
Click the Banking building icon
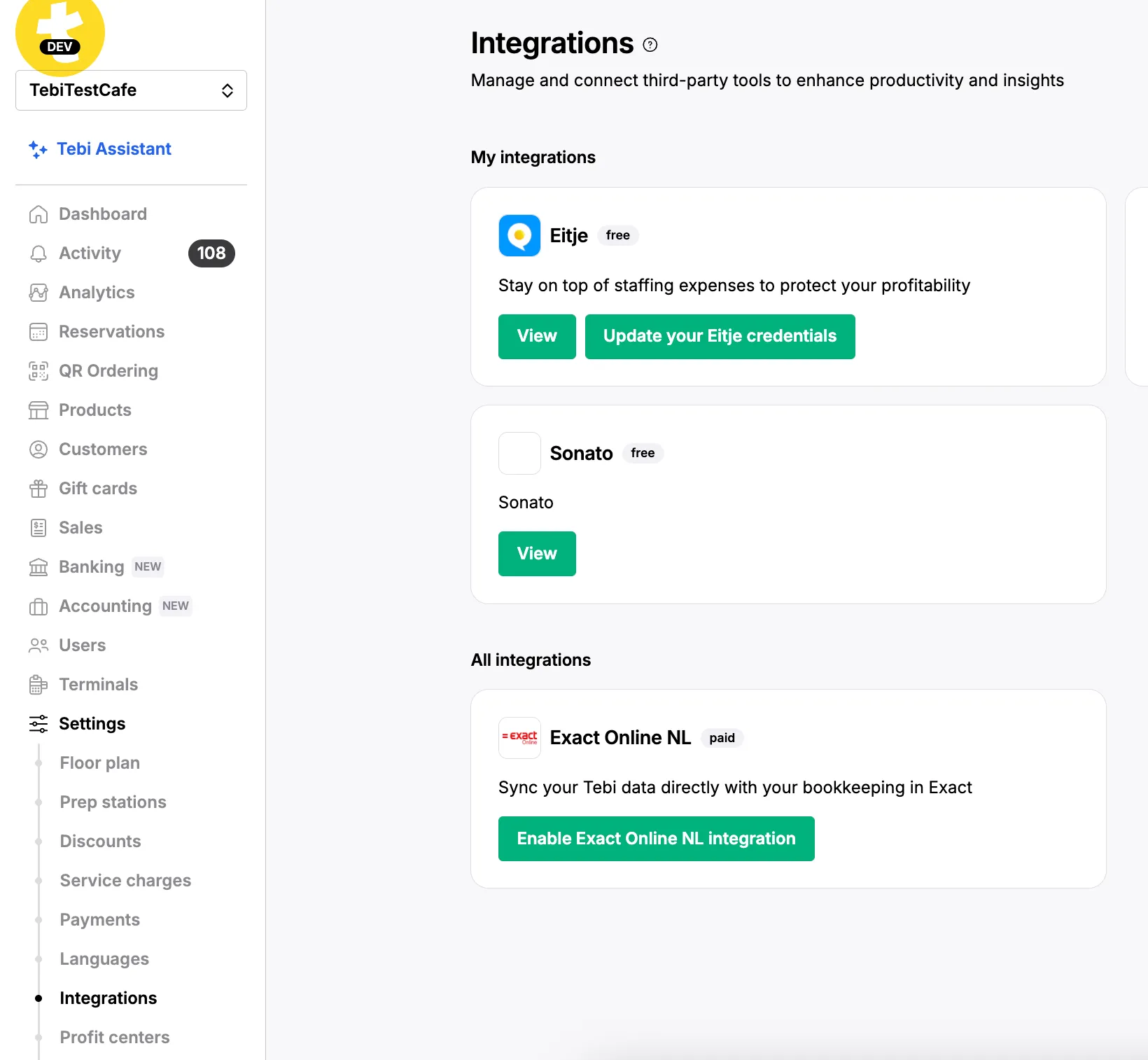point(38,567)
